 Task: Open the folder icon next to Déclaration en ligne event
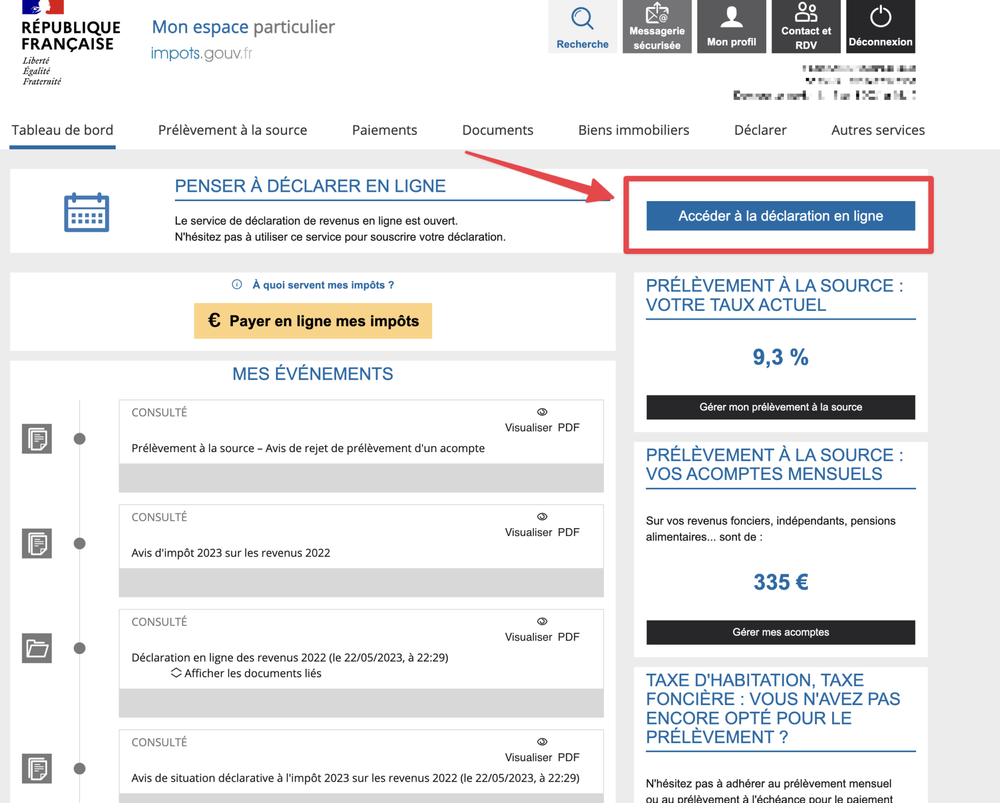36,649
